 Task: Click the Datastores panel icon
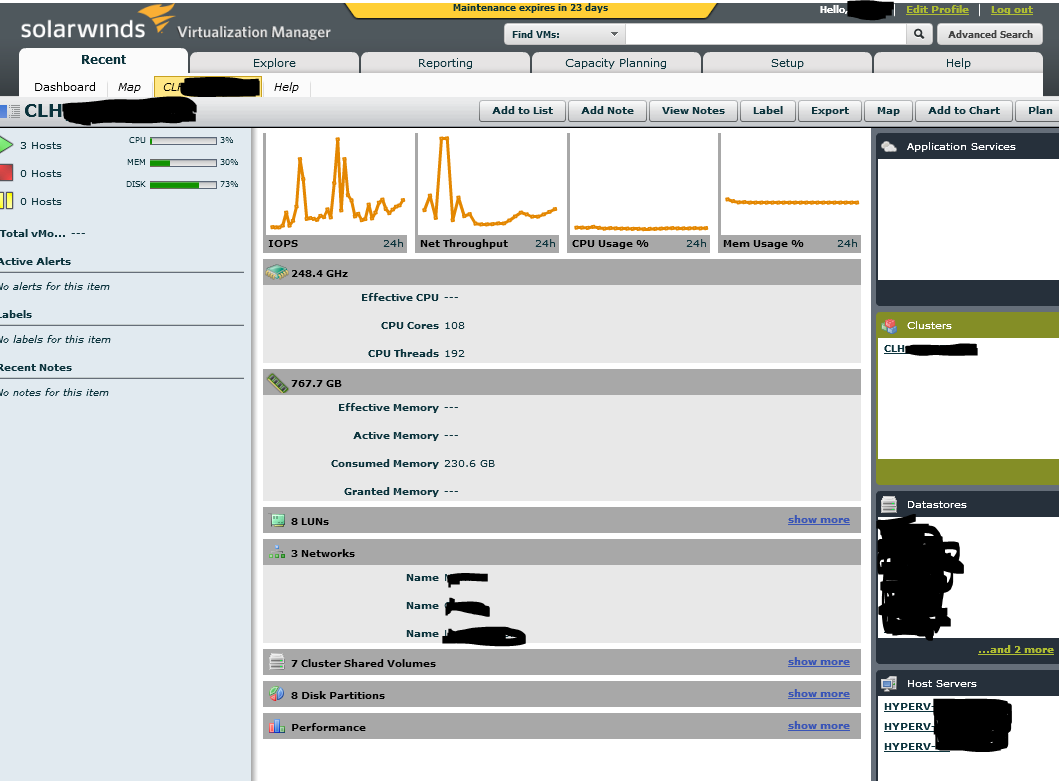pyautogui.click(x=889, y=504)
